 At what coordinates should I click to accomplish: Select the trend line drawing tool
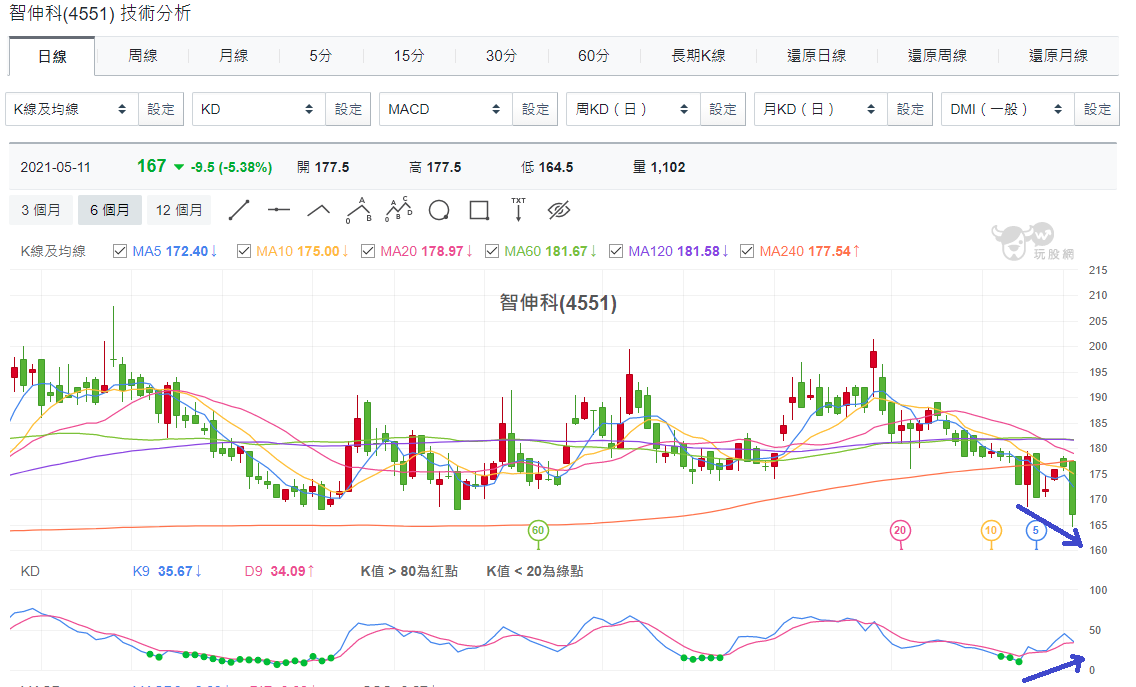point(239,210)
